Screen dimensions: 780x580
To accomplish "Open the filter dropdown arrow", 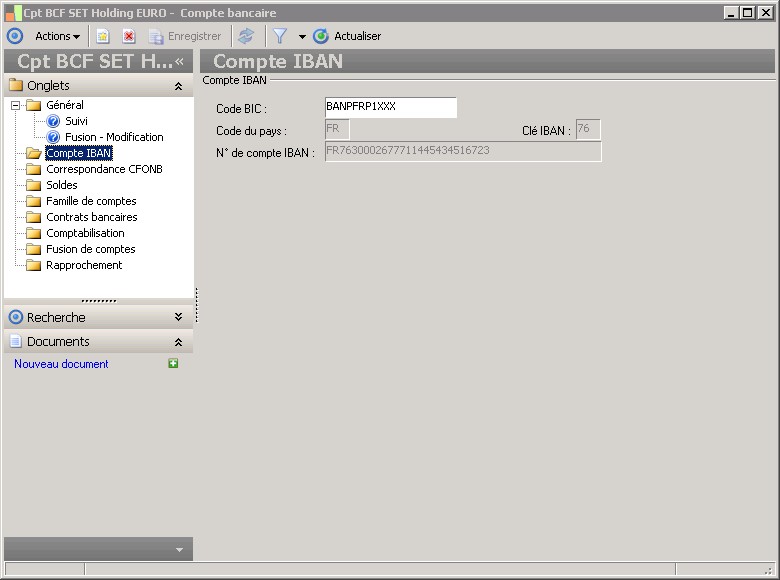I will 302,36.
